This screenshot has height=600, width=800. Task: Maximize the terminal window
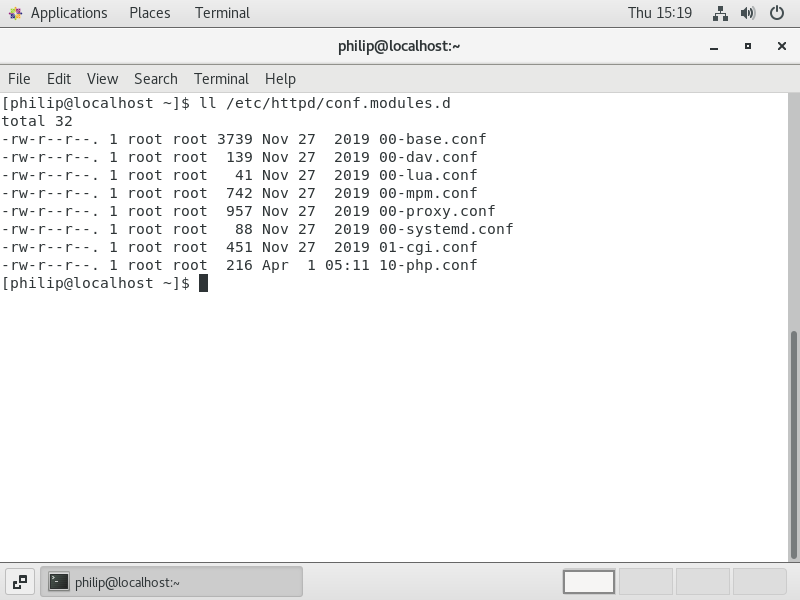pyautogui.click(x=747, y=46)
